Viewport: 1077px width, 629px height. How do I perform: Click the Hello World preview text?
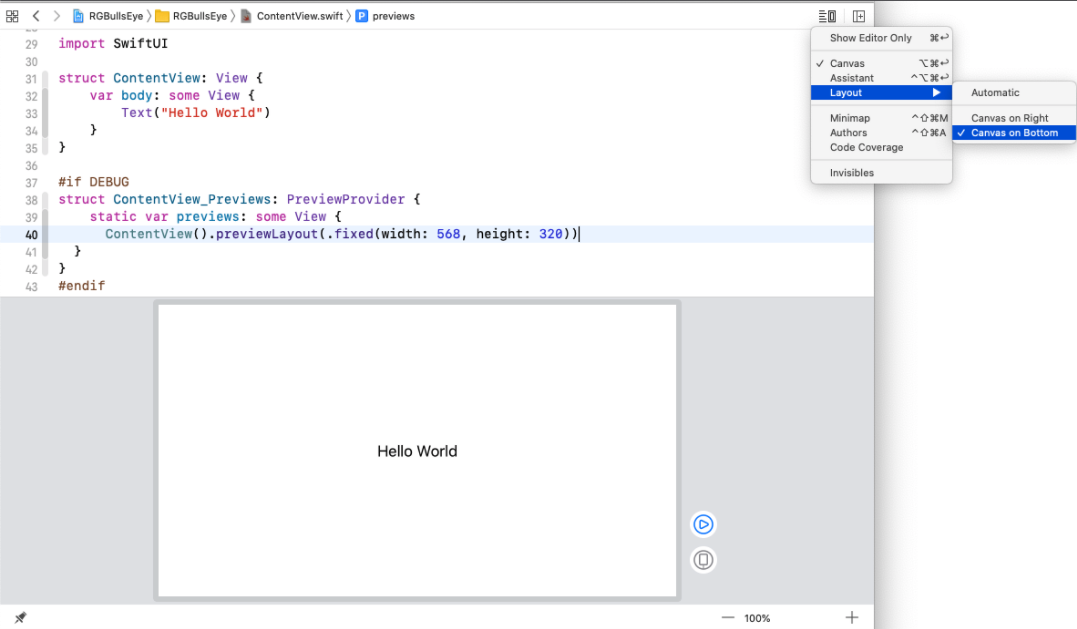click(417, 451)
